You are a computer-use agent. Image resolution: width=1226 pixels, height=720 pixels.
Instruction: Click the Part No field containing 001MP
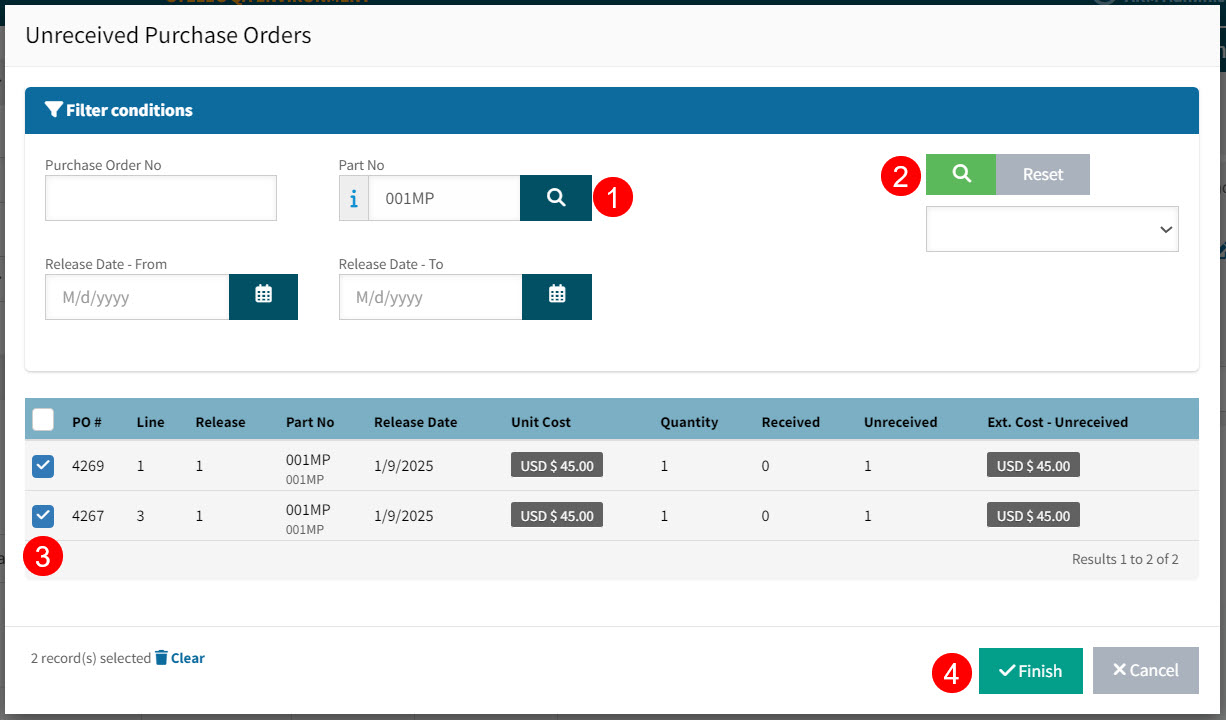point(443,198)
